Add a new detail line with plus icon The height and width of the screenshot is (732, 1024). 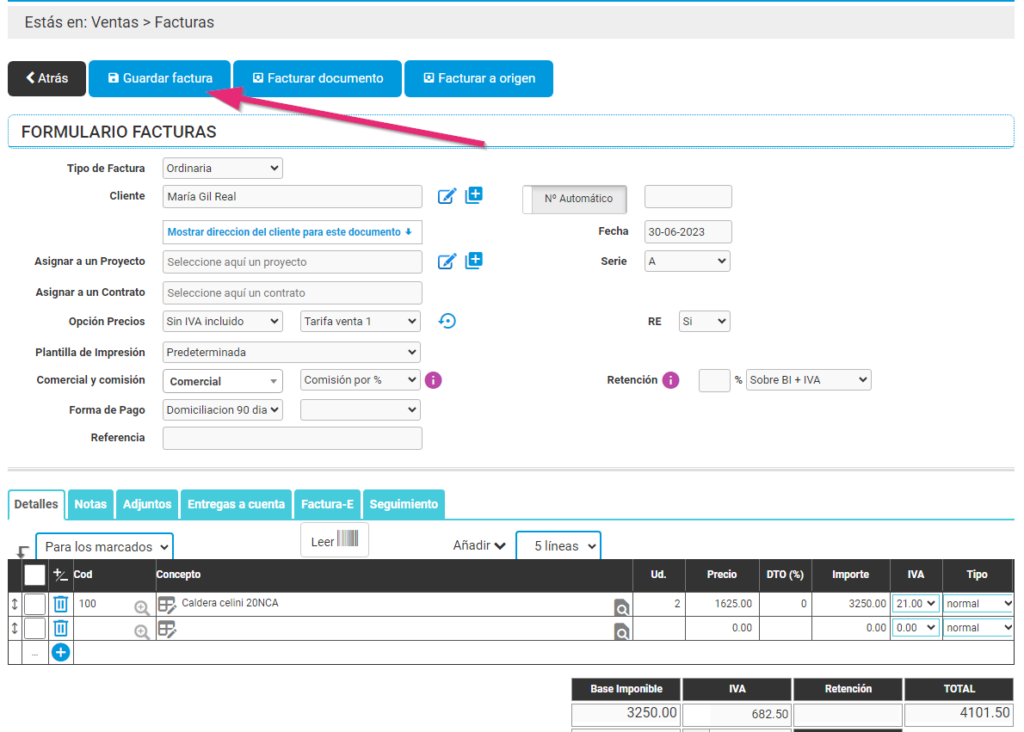click(60, 651)
